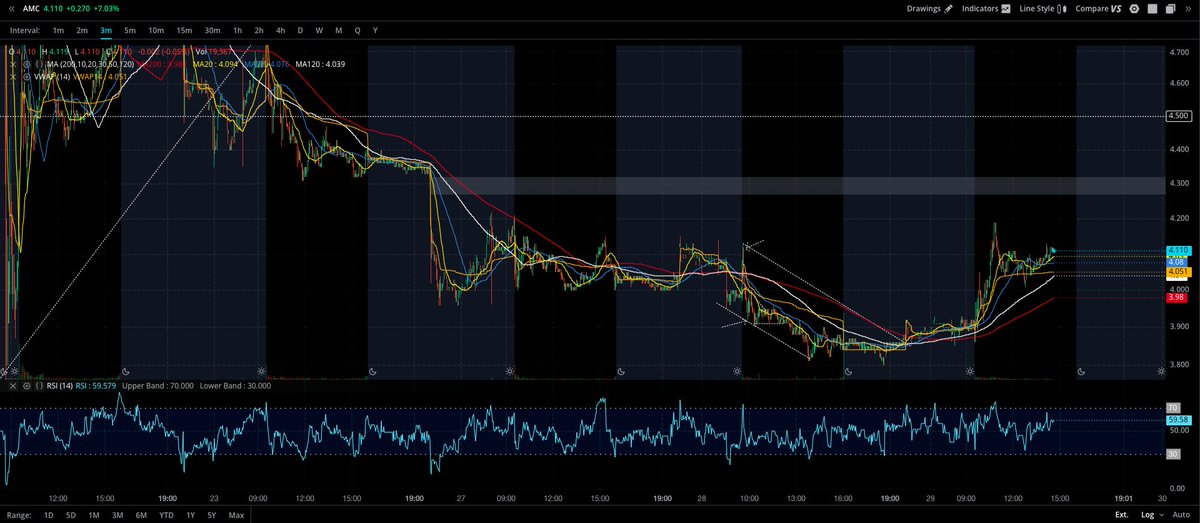Set range to 5D
The width and height of the screenshot is (1200, 523).
tap(71, 515)
